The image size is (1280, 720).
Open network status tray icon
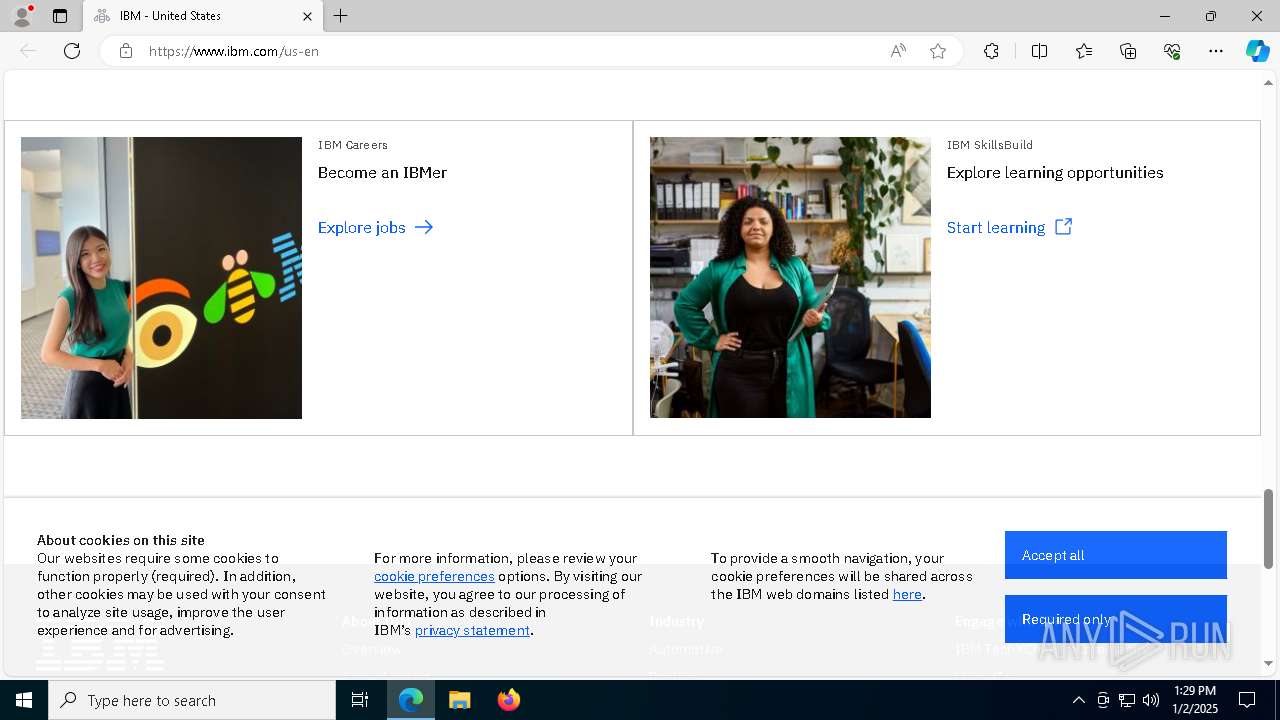(x=1127, y=700)
